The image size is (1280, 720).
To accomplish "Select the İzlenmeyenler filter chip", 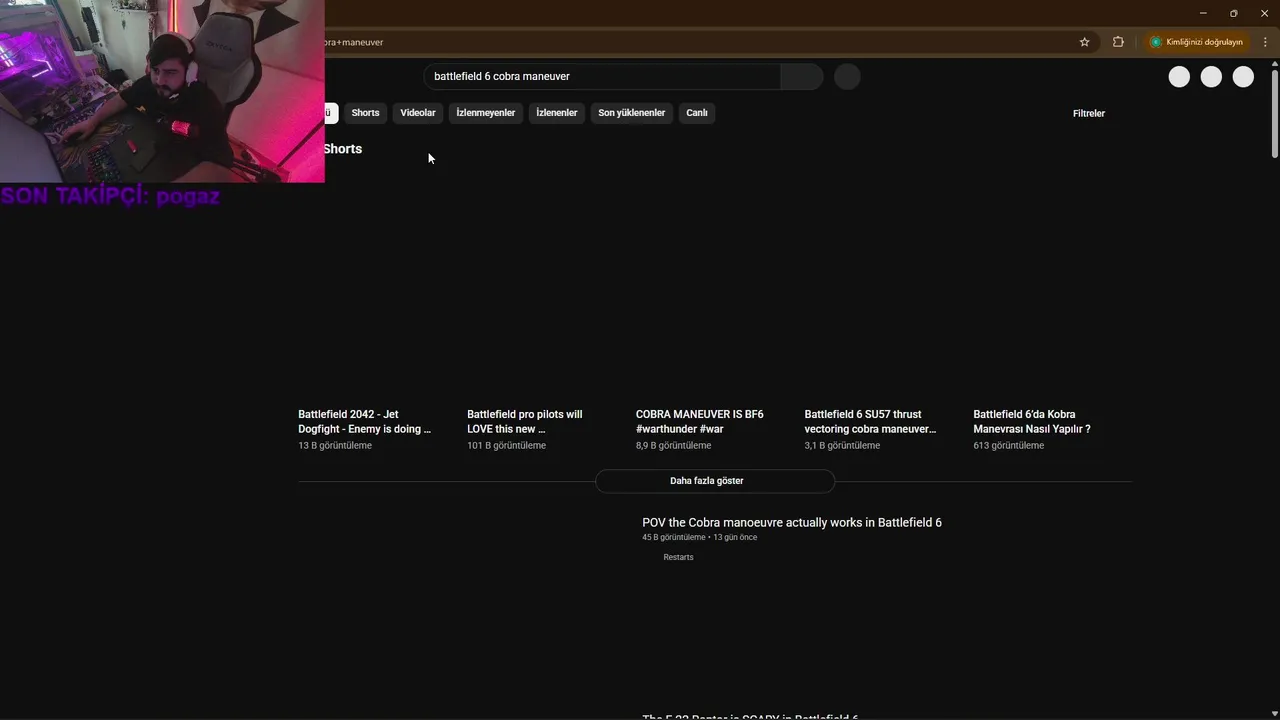I will [485, 113].
